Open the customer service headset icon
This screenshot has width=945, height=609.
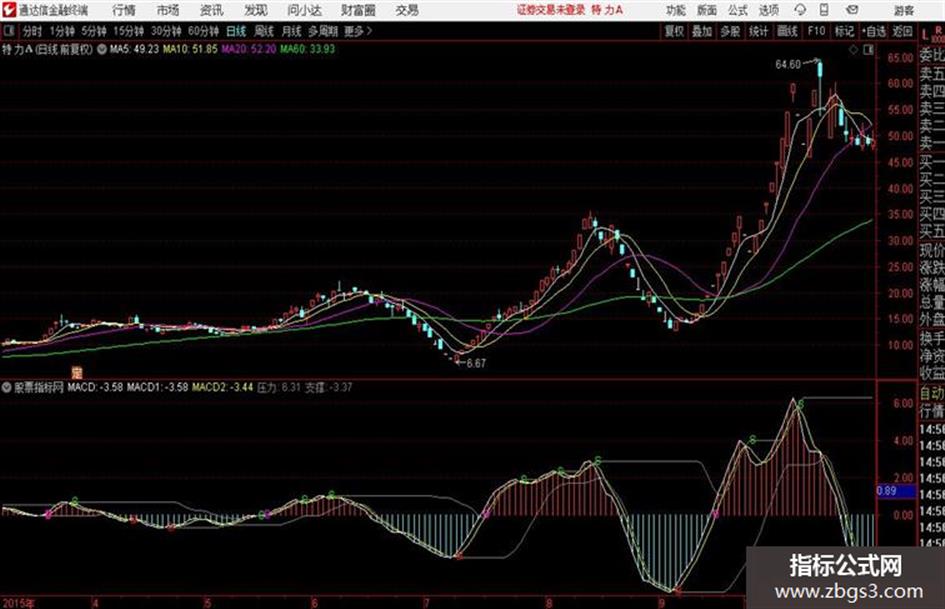pos(800,10)
